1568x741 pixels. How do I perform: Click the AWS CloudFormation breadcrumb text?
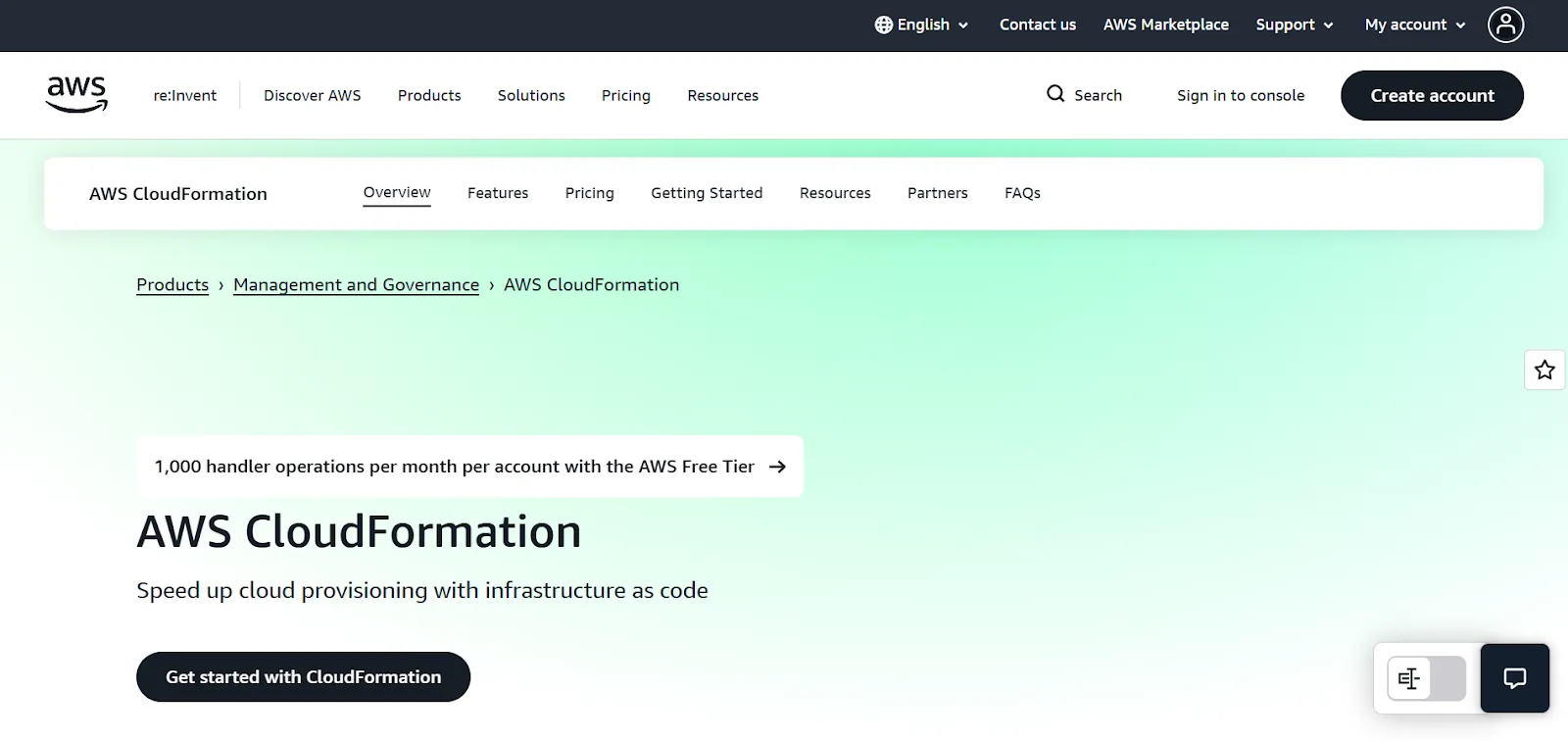click(x=591, y=285)
